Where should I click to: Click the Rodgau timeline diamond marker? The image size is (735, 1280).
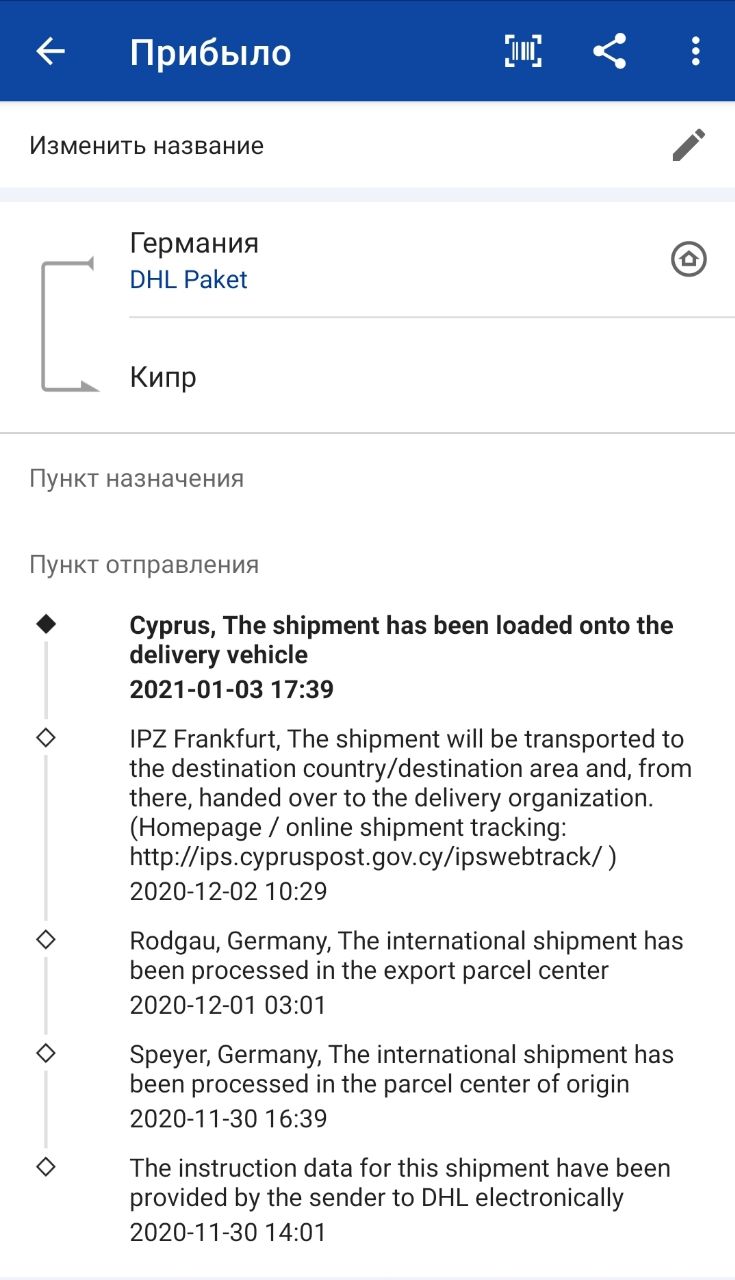pyautogui.click(x=46, y=940)
